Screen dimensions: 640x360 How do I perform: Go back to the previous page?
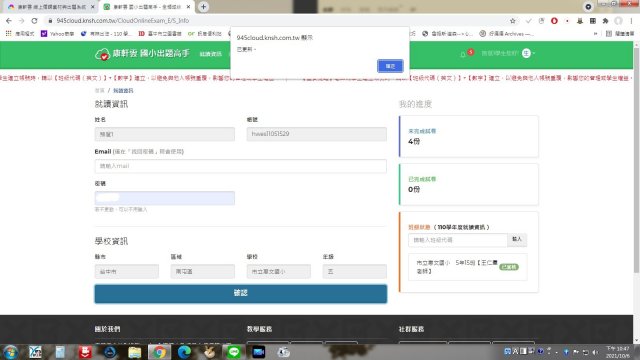9,20
